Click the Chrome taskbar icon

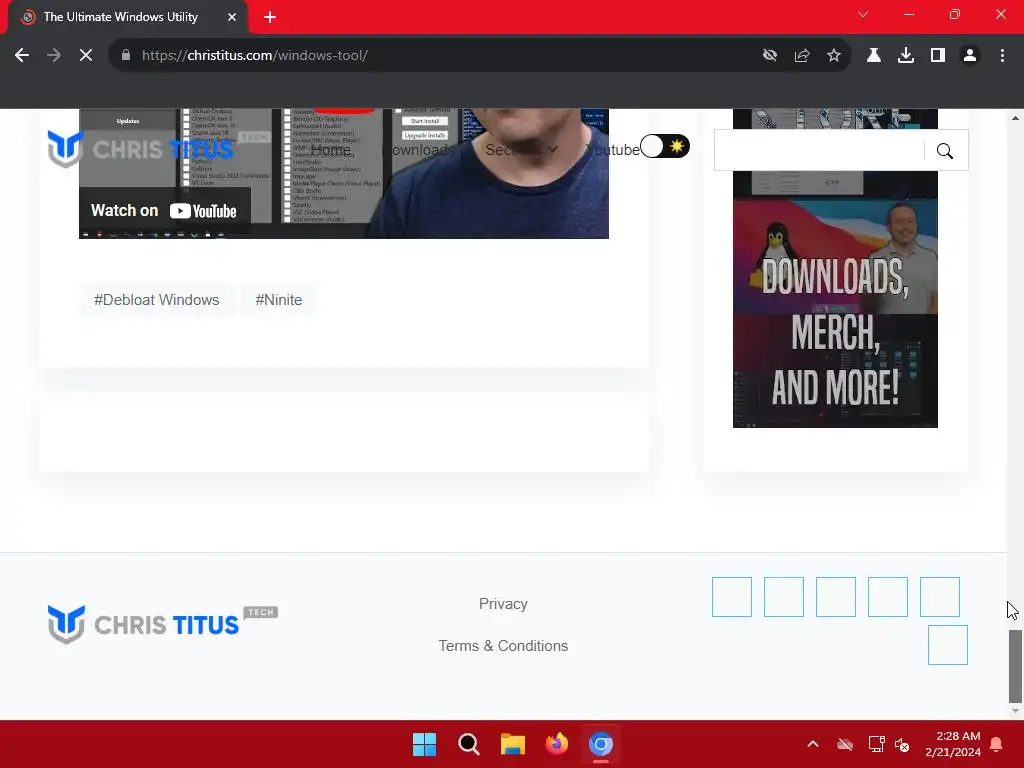point(601,744)
